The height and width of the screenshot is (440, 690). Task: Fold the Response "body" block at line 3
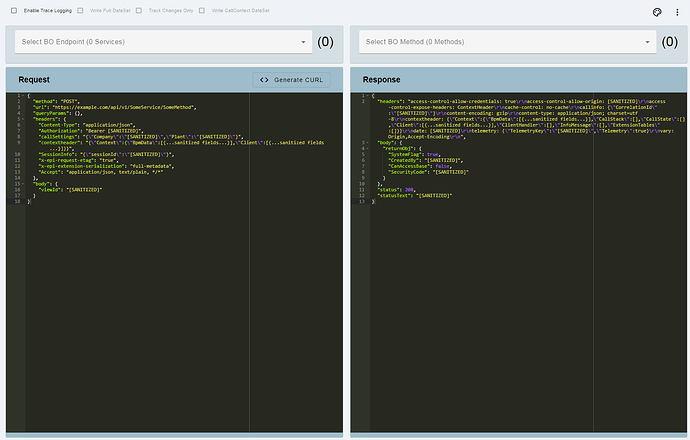pyautogui.click(x=368, y=143)
